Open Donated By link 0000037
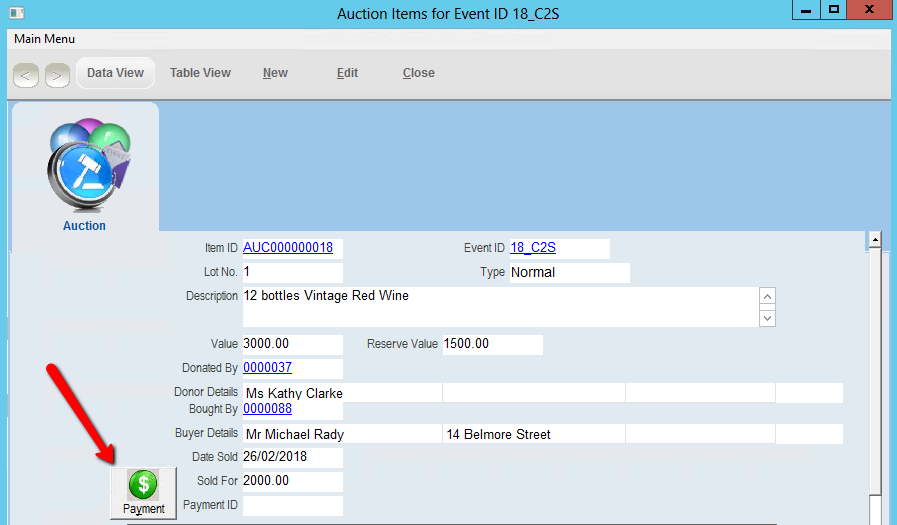The width and height of the screenshot is (897, 525). tap(267, 368)
